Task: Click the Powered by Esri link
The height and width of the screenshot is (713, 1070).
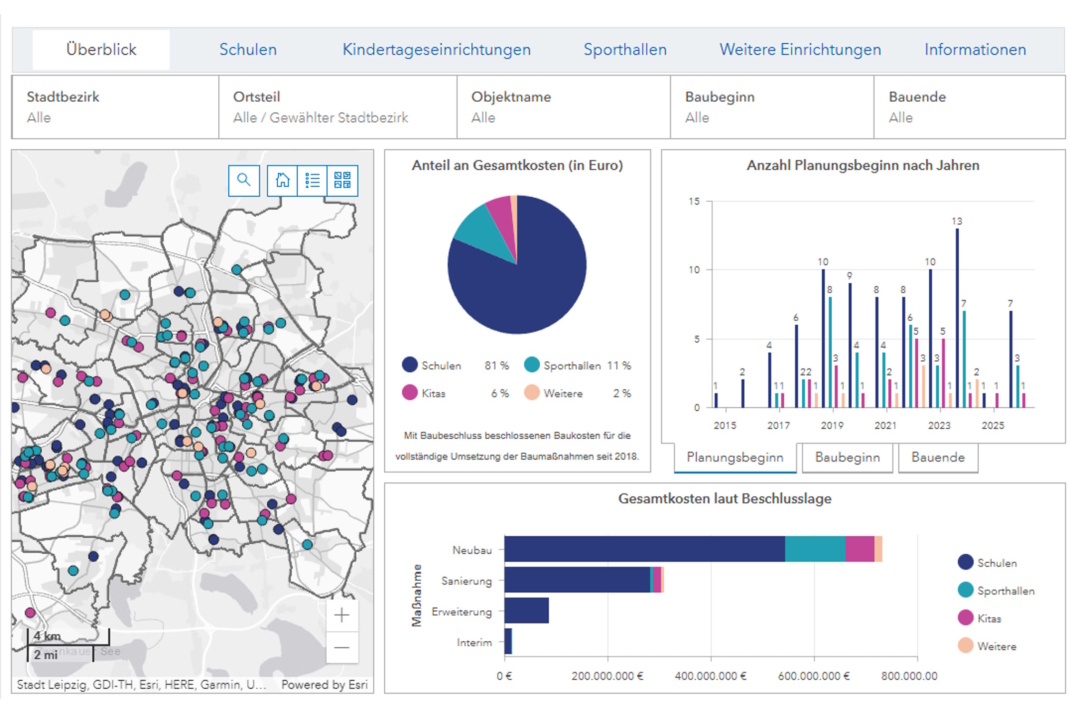Action: [x=322, y=685]
